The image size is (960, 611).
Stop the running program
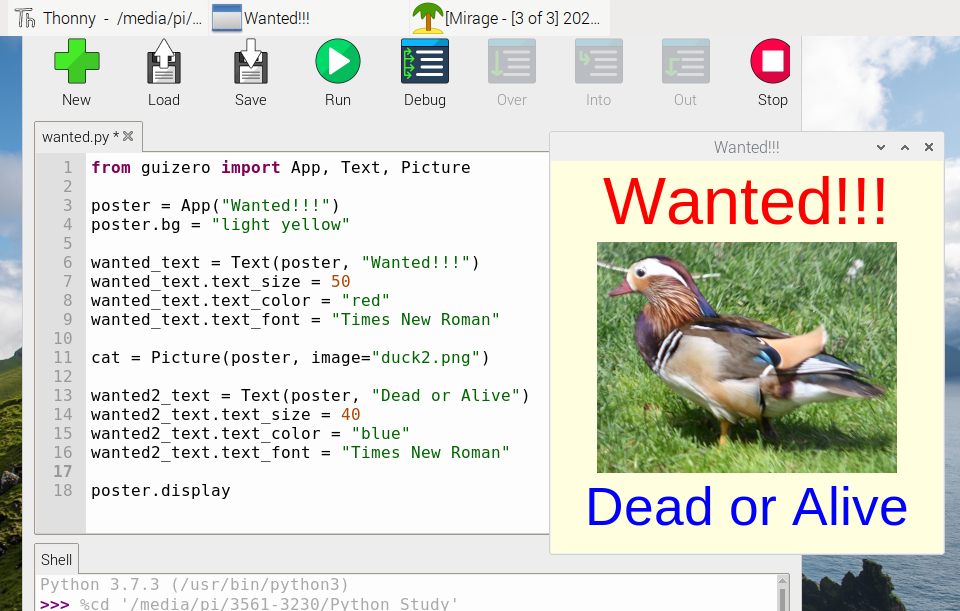[x=771, y=61]
